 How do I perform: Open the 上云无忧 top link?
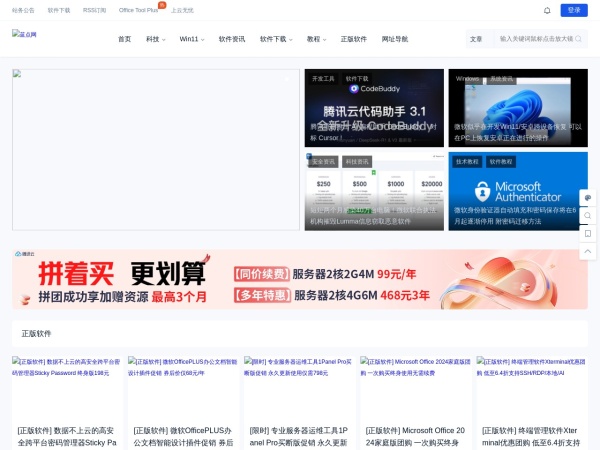(x=182, y=10)
